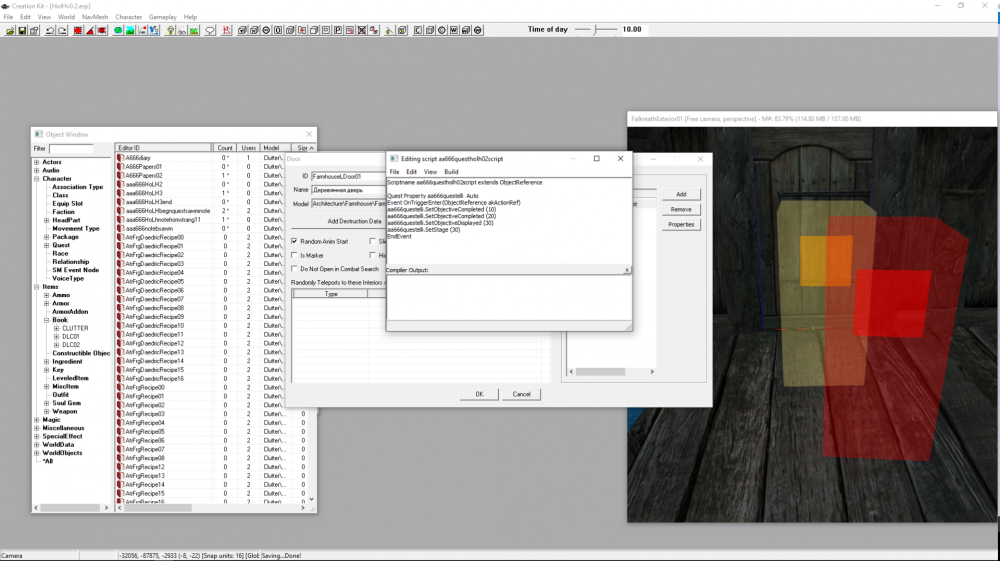Expand the Weapon tree node
Viewport: 1000px width, 561px height.
point(47,411)
